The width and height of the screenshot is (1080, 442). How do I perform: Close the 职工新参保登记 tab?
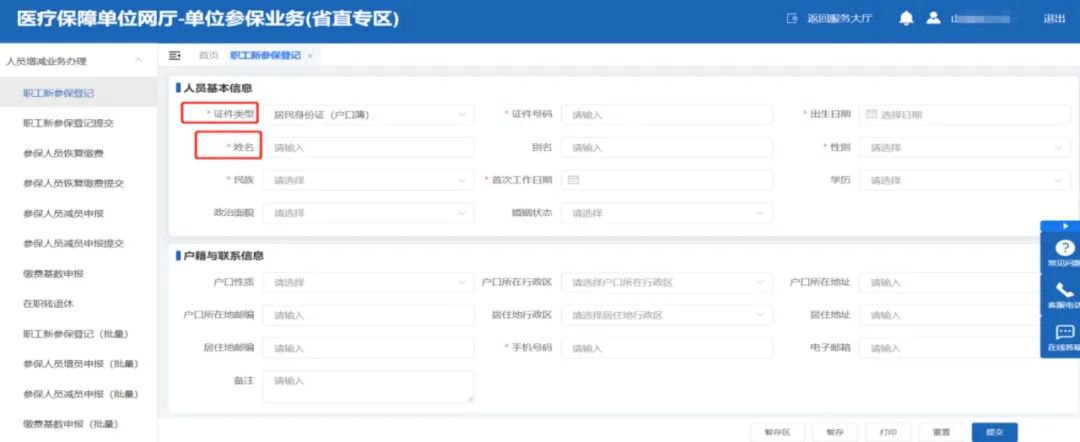click(x=310, y=56)
